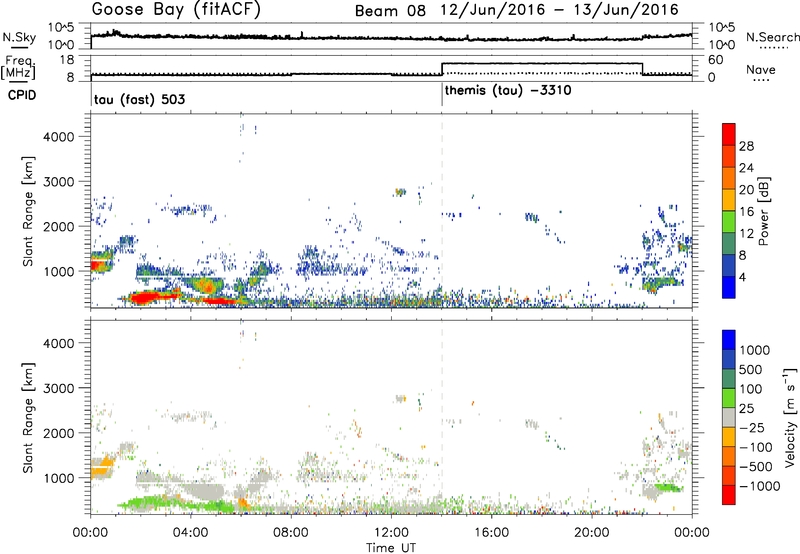Click the frequency step at 14:00 UT
Screen dimensions: 800x554
pos(442,69)
